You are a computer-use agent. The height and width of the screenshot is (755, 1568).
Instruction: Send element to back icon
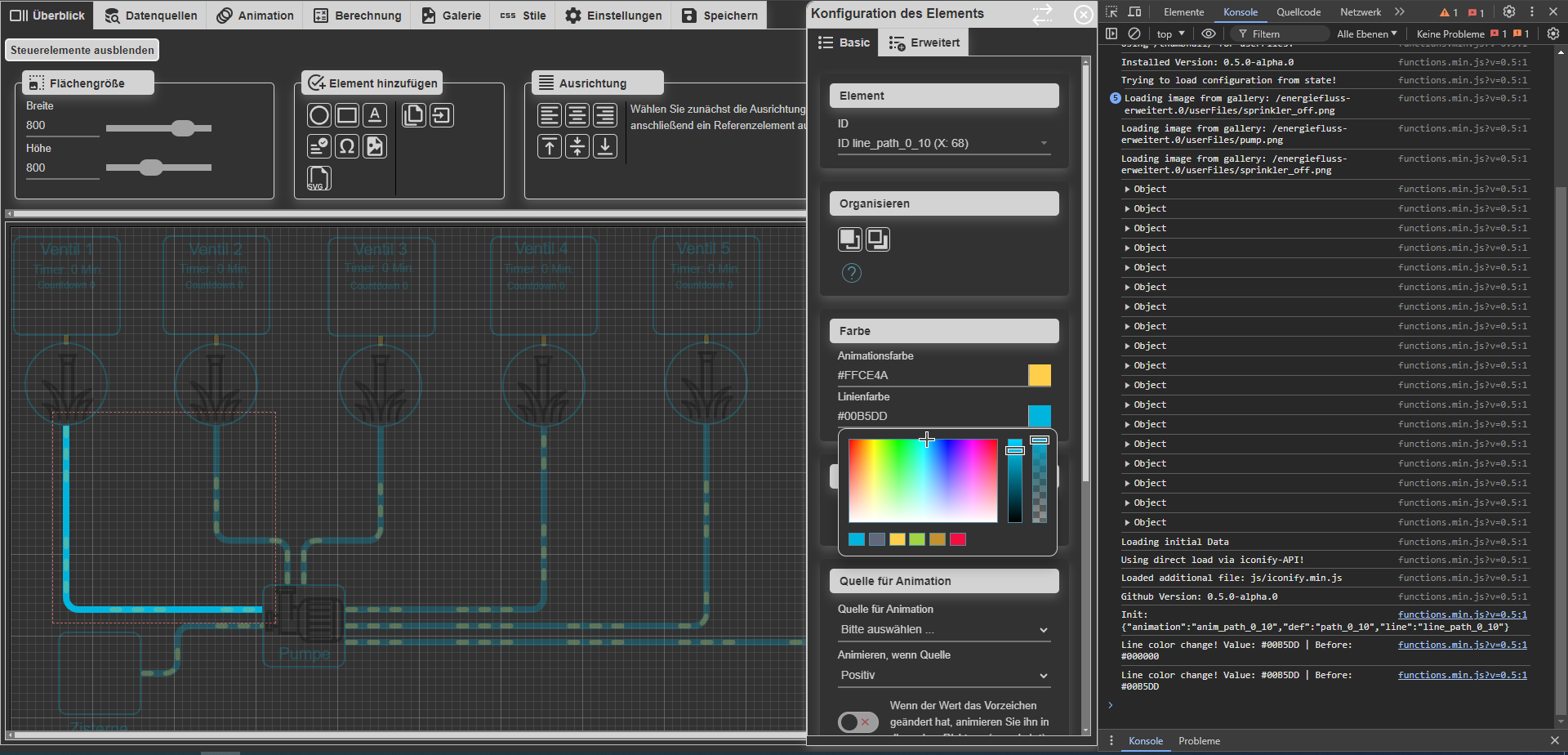coord(878,239)
